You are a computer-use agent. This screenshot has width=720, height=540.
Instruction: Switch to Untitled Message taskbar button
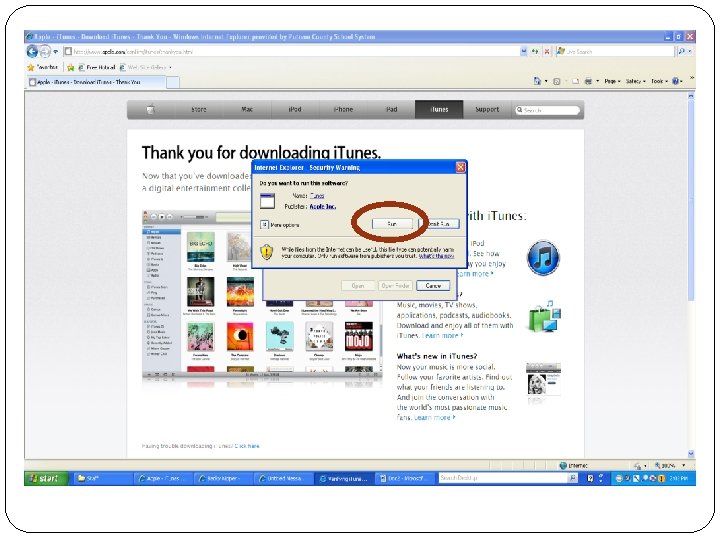(283, 478)
